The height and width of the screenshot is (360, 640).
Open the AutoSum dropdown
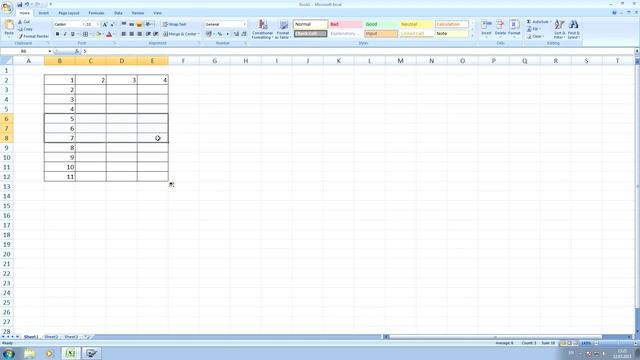[551, 22]
